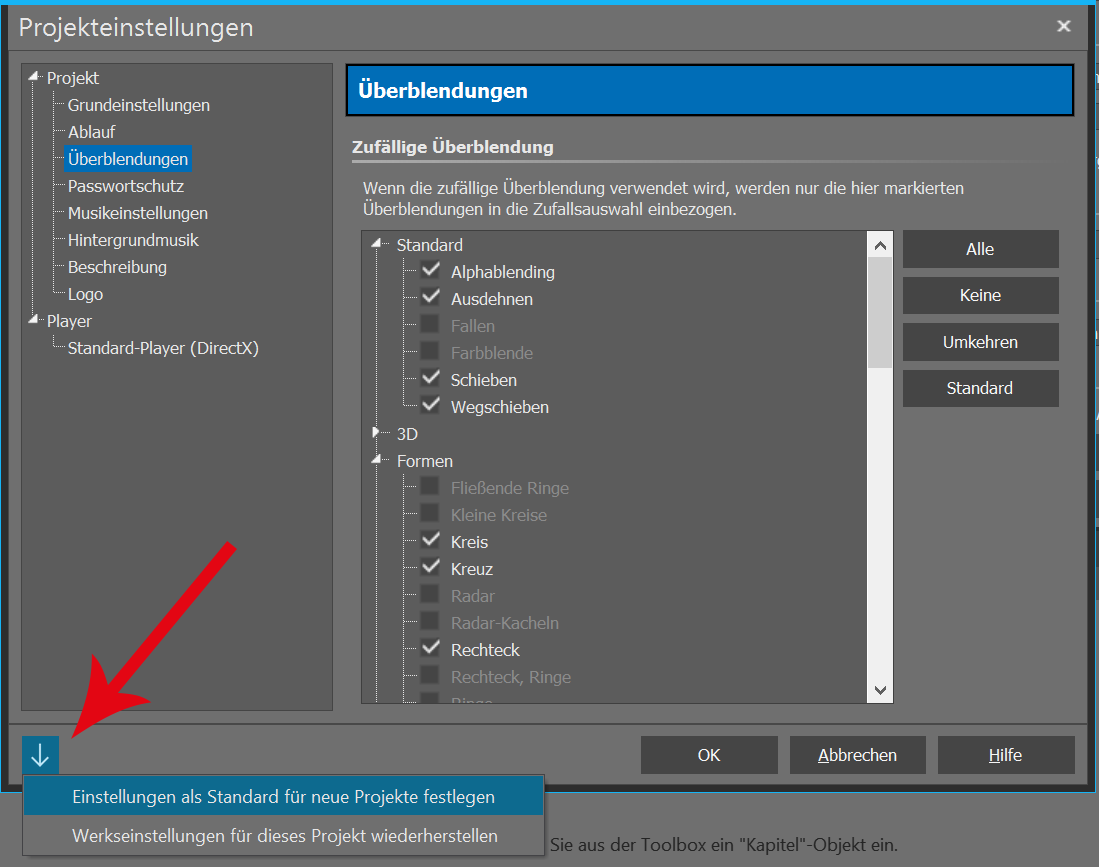The width and height of the screenshot is (1099, 867).
Task: Open Musikeinstellungen in the tree
Action: click(x=137, y=213)
